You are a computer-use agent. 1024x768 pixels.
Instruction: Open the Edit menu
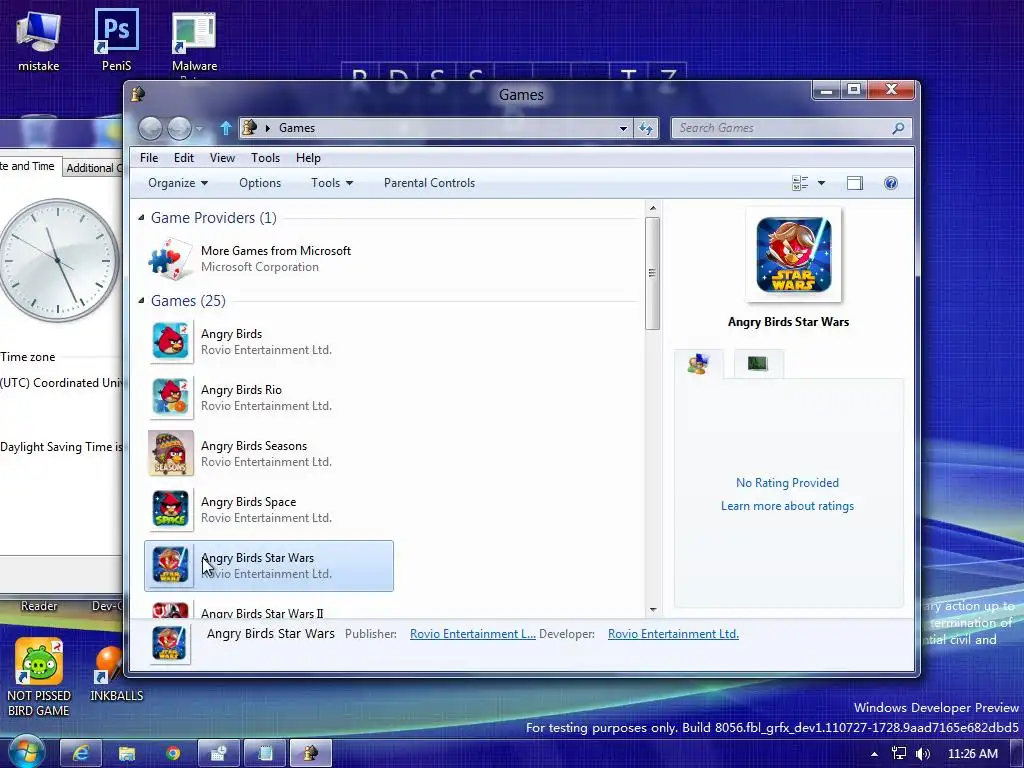(x=184, y=158)
